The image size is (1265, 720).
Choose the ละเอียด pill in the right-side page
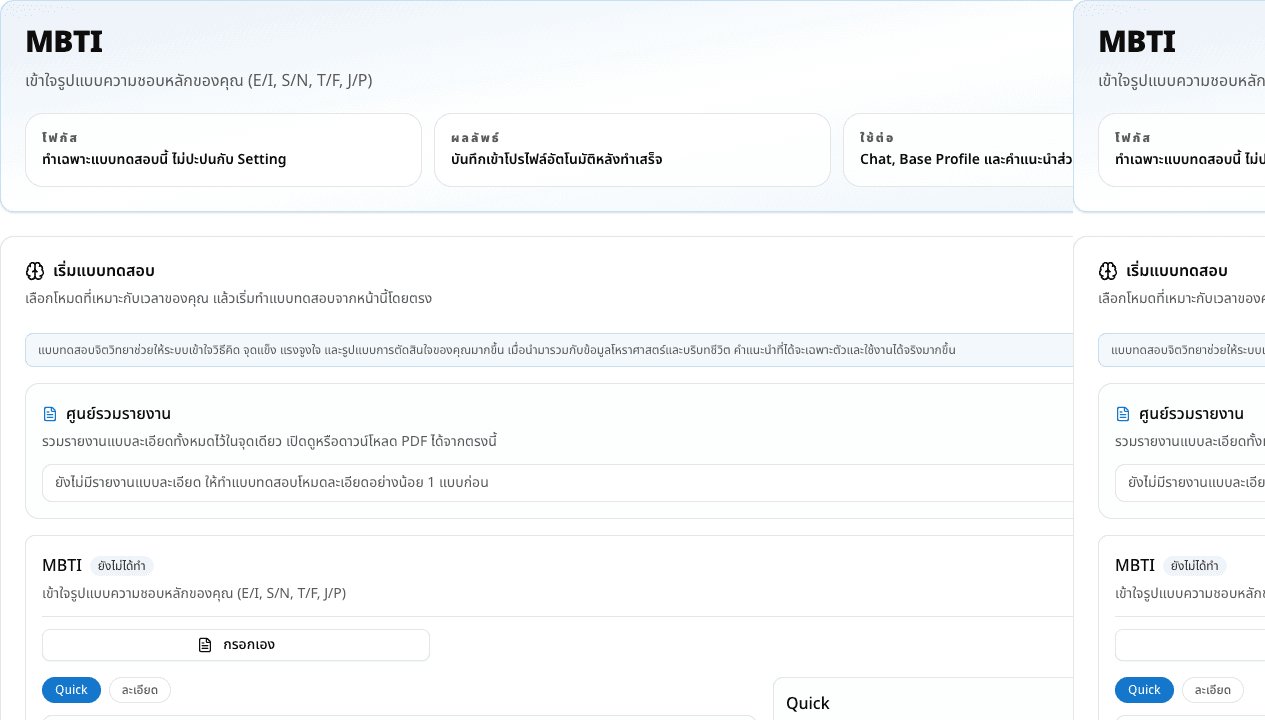pos(1213,690)
